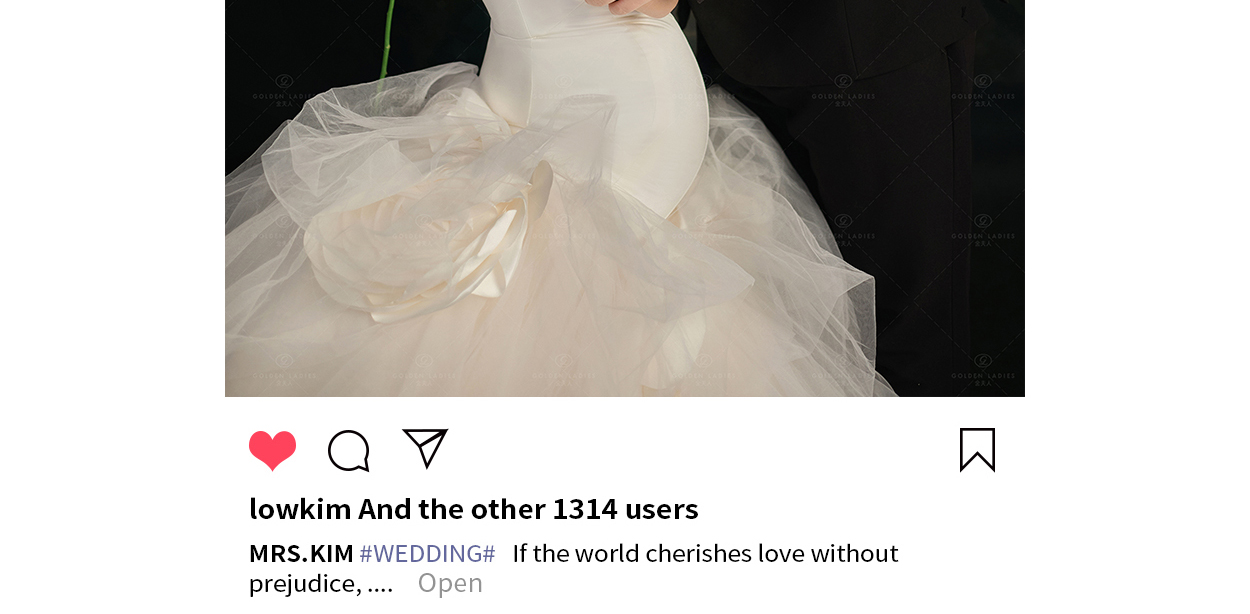Screen dimensions: 1250x614
Task: Open the MRS.KIM author profile
Action: [301, 553]
